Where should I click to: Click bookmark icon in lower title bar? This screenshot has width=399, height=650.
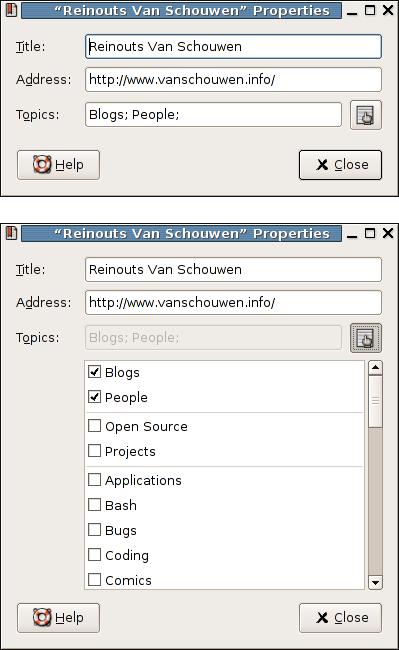12,233
